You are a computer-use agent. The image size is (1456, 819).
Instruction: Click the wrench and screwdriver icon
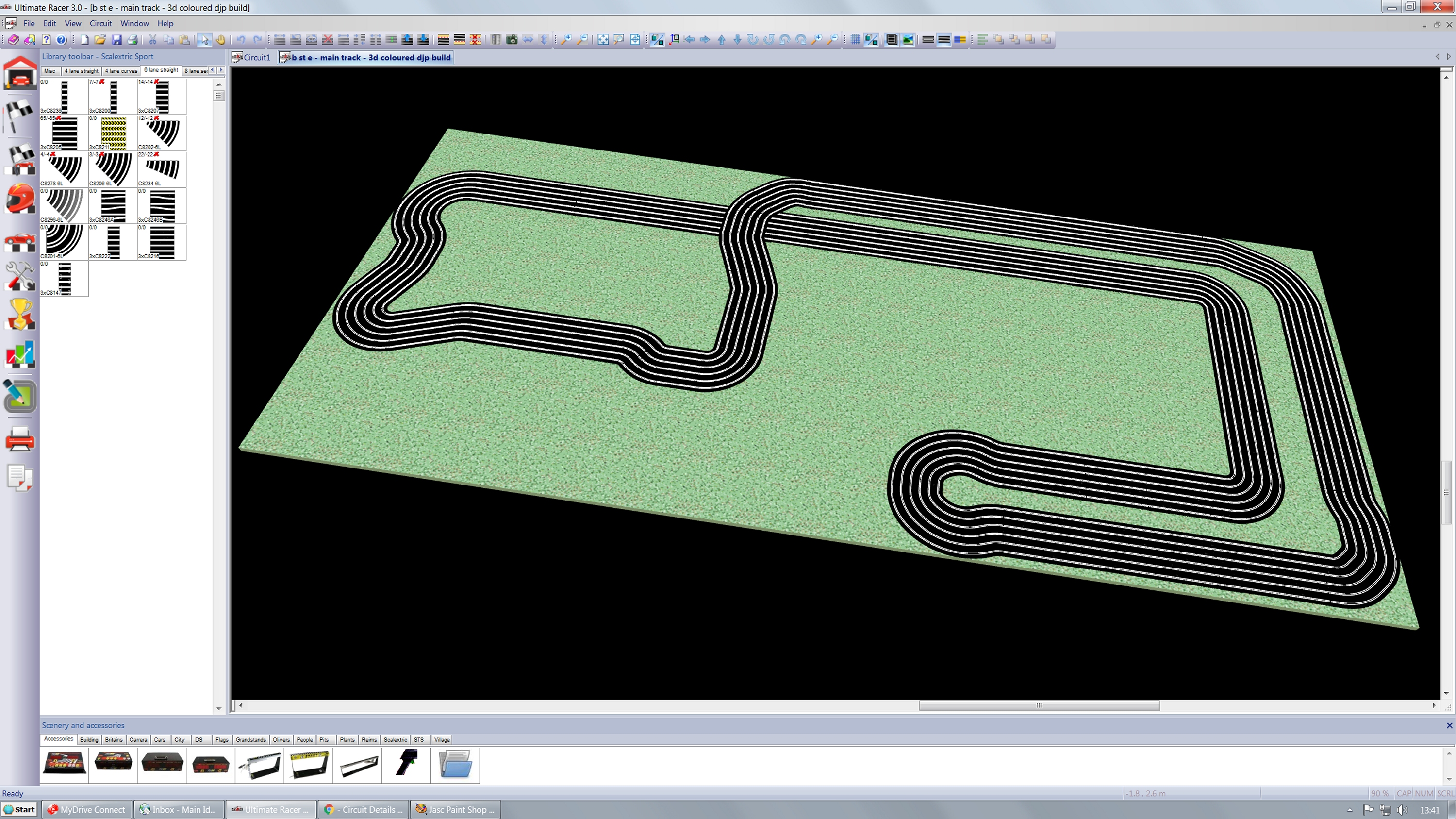click(x=20, y=276)
